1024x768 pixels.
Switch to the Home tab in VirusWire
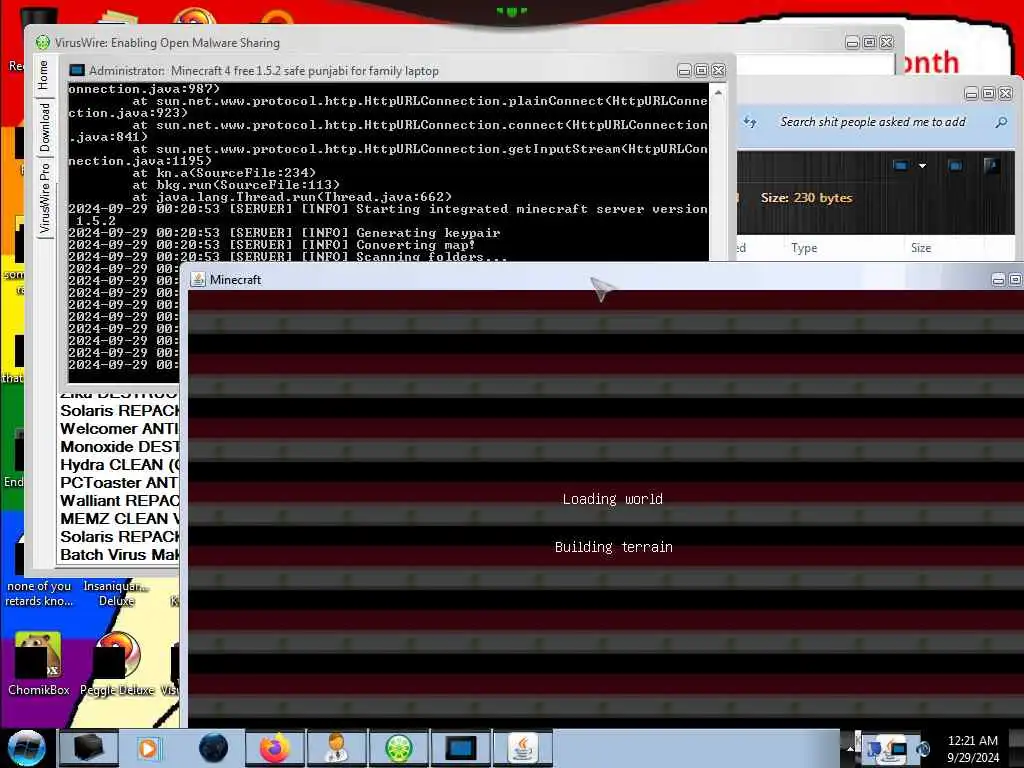pos(43,74)
